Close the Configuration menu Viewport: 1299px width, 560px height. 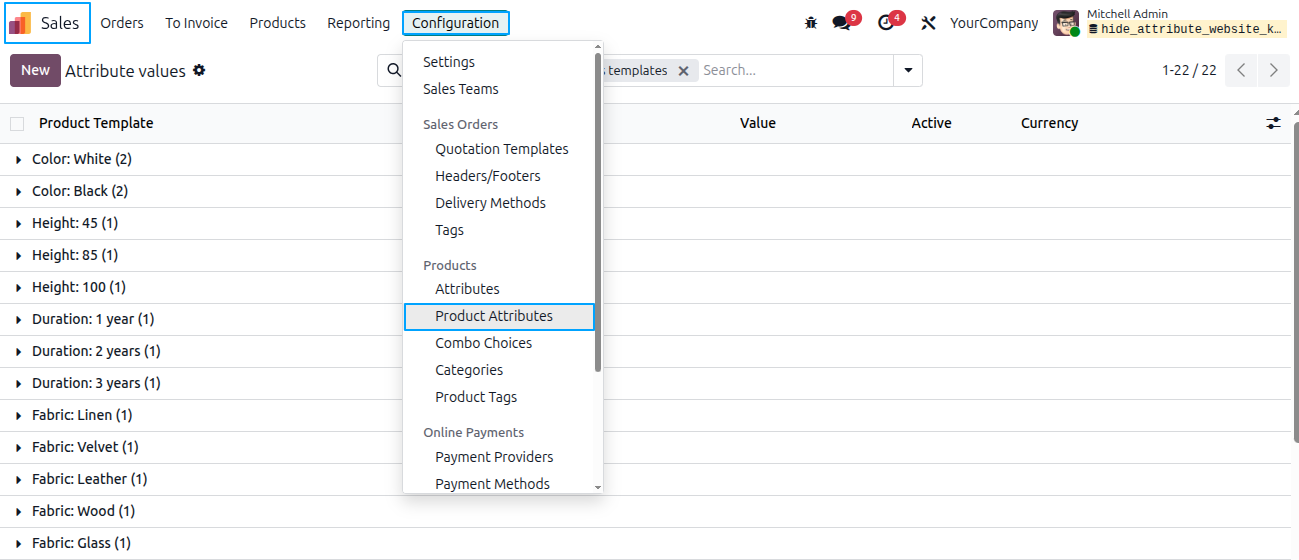pyautogui.click(x=455, y=23)
